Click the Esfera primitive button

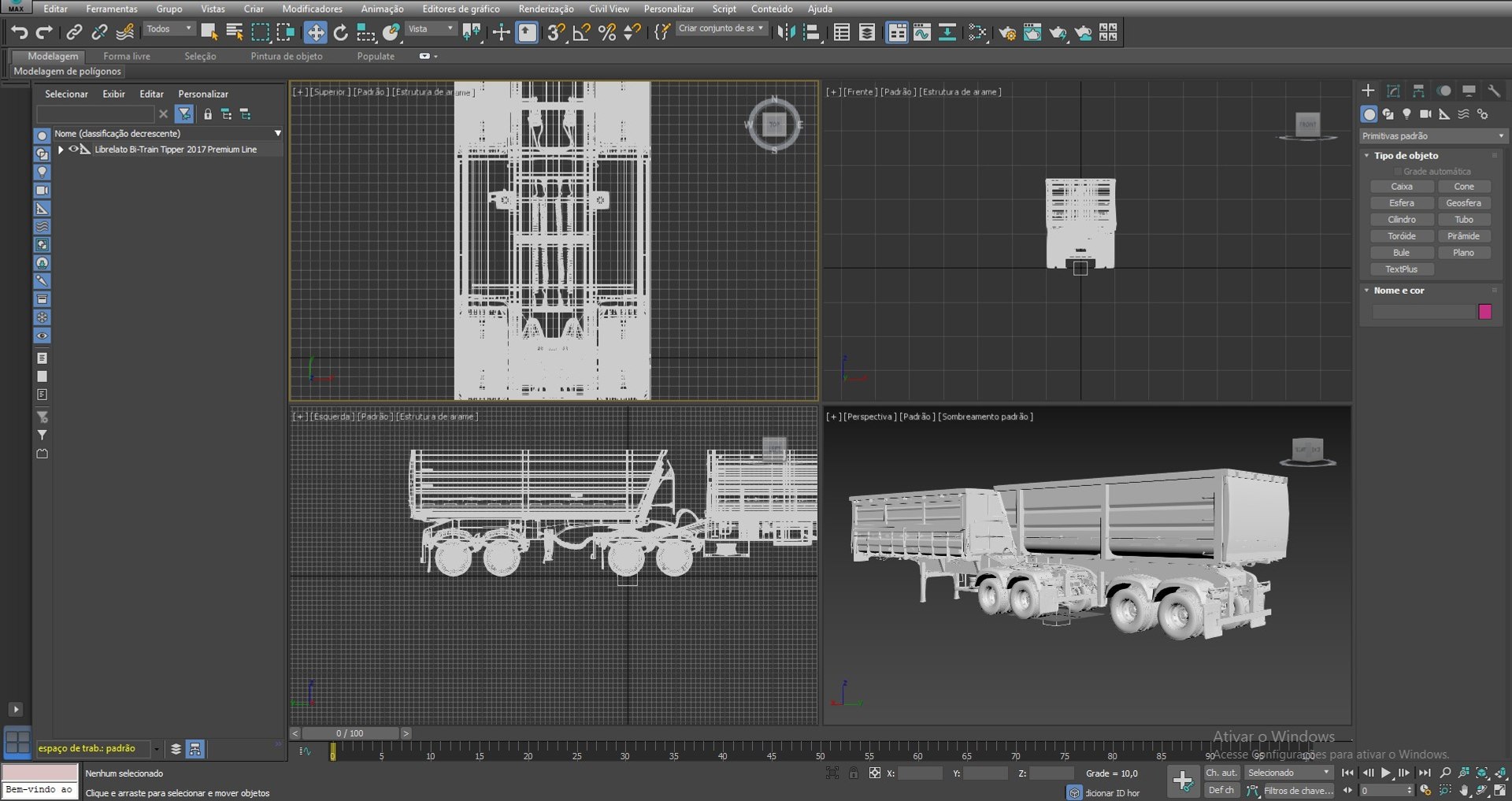pyautogui.click(x=1402, y=203)
